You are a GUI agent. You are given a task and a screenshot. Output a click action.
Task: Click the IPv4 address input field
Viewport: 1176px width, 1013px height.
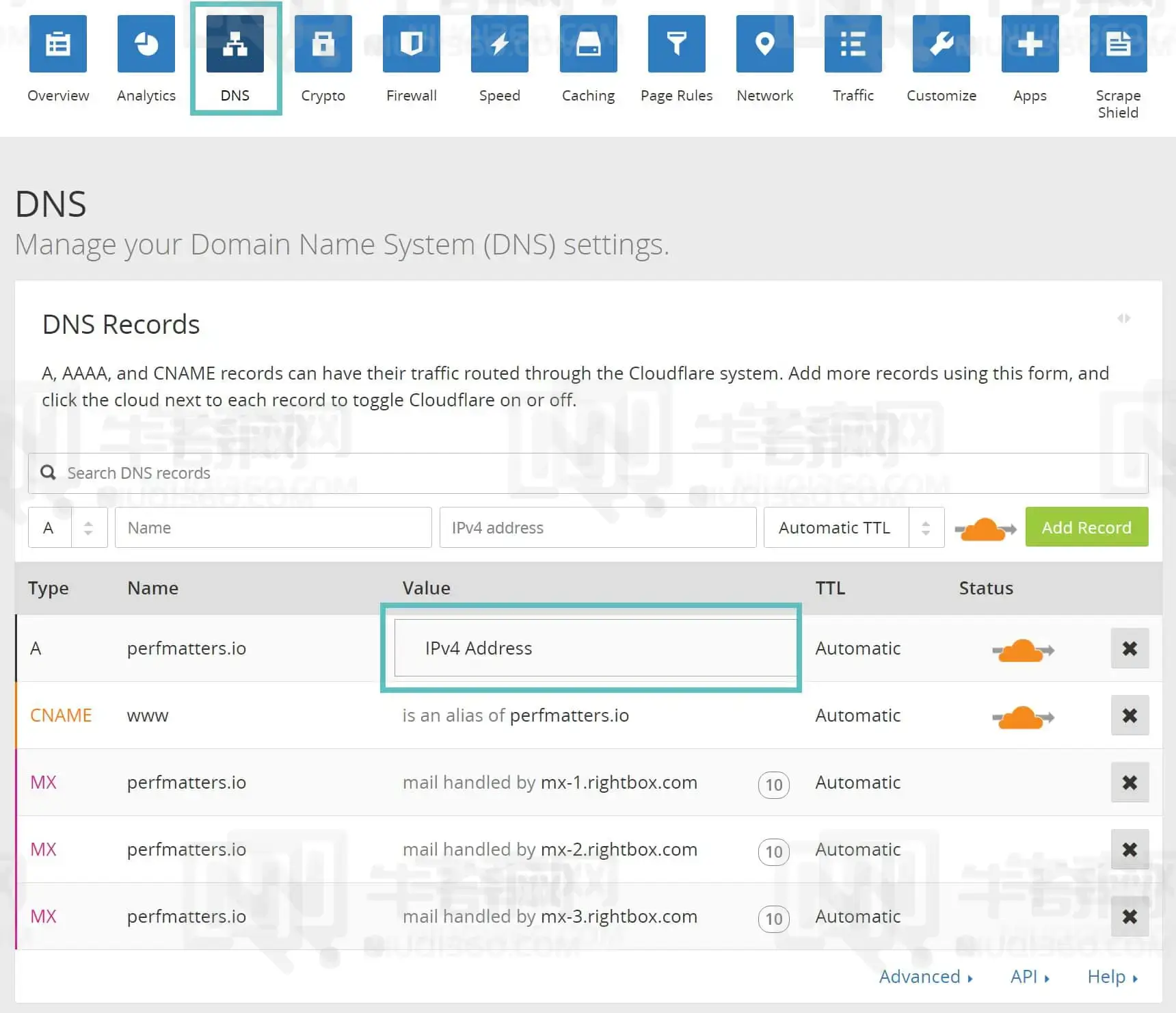(598, 527)
